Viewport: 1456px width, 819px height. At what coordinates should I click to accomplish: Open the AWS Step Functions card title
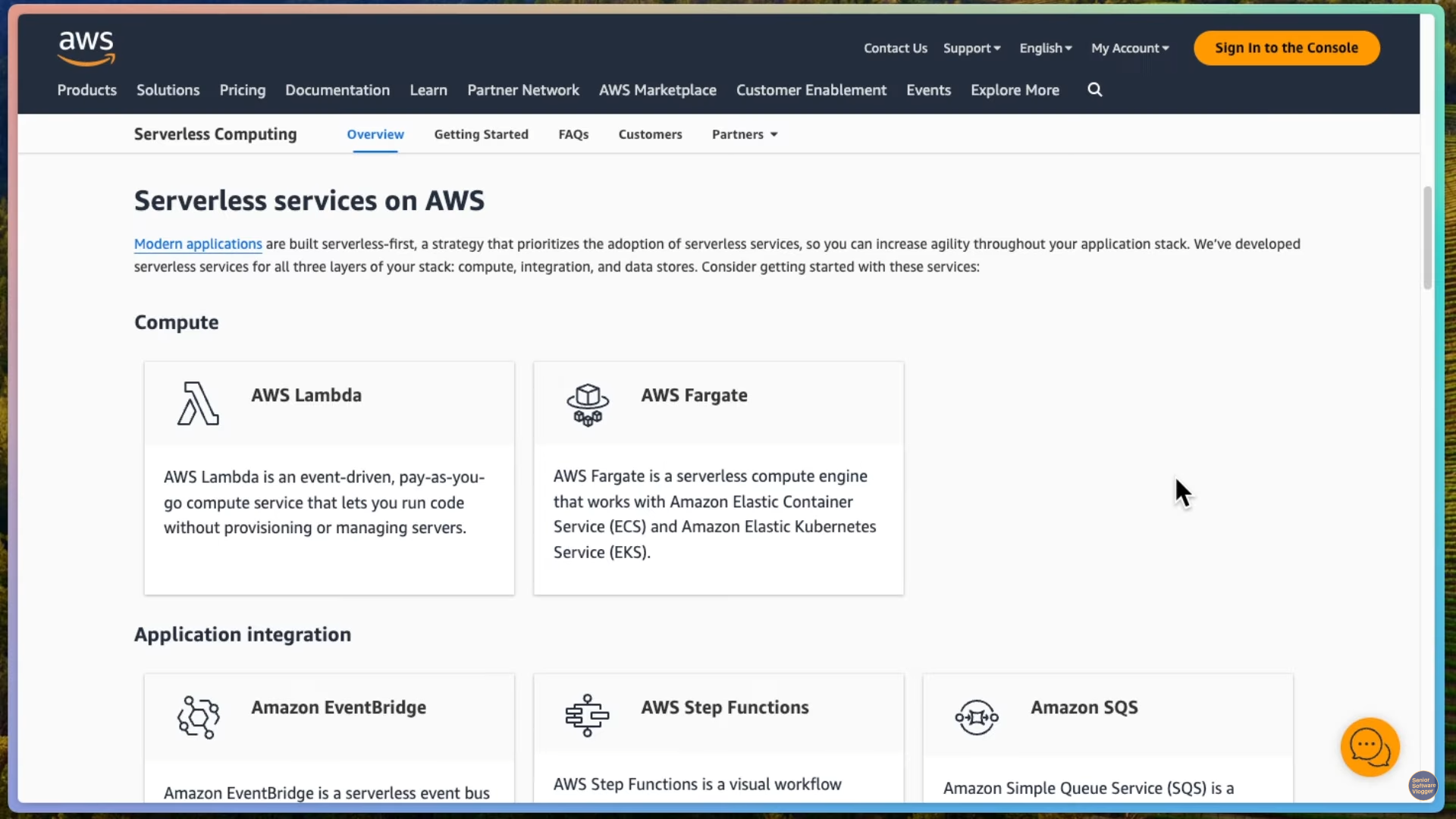(724, 708)
